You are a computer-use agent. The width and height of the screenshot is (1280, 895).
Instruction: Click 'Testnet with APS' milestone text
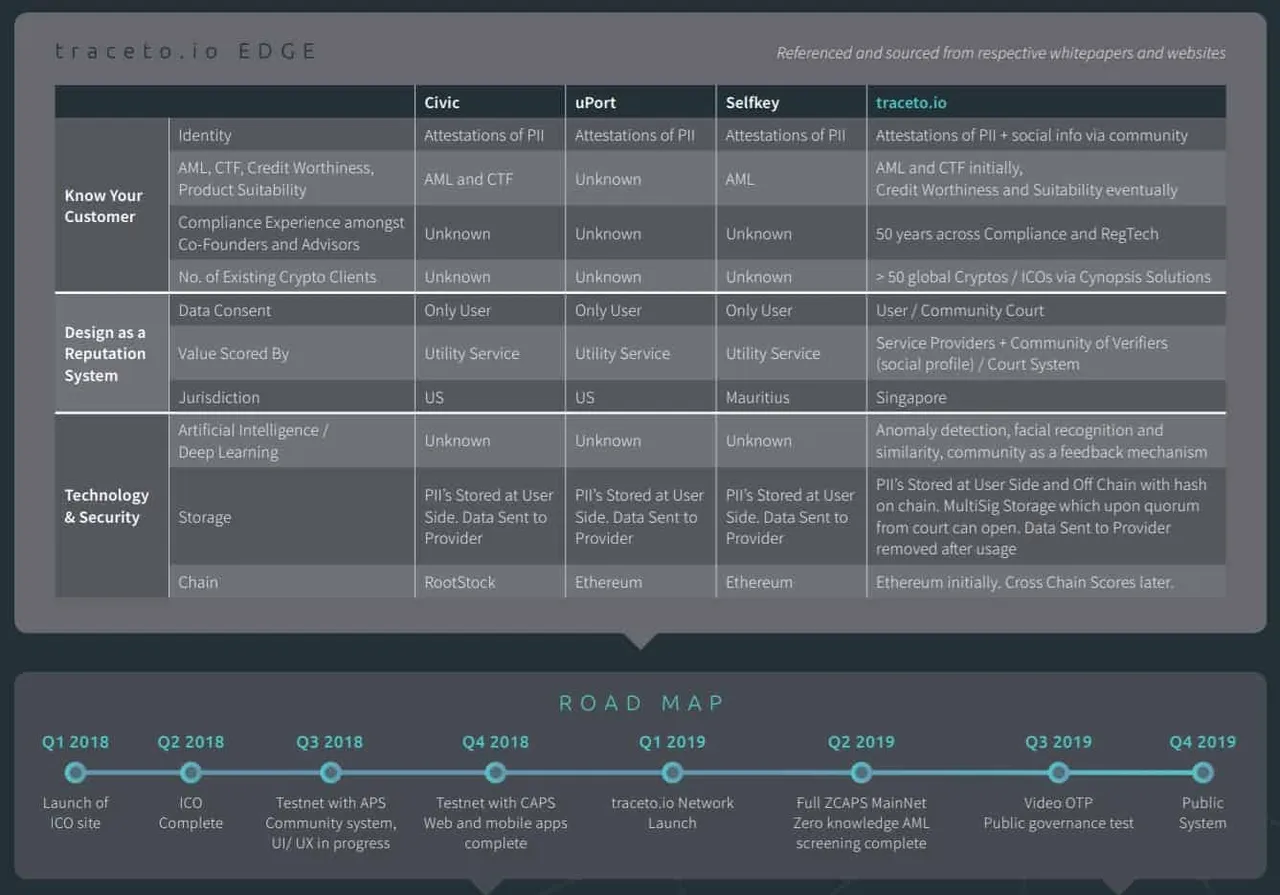click(331, 823)
